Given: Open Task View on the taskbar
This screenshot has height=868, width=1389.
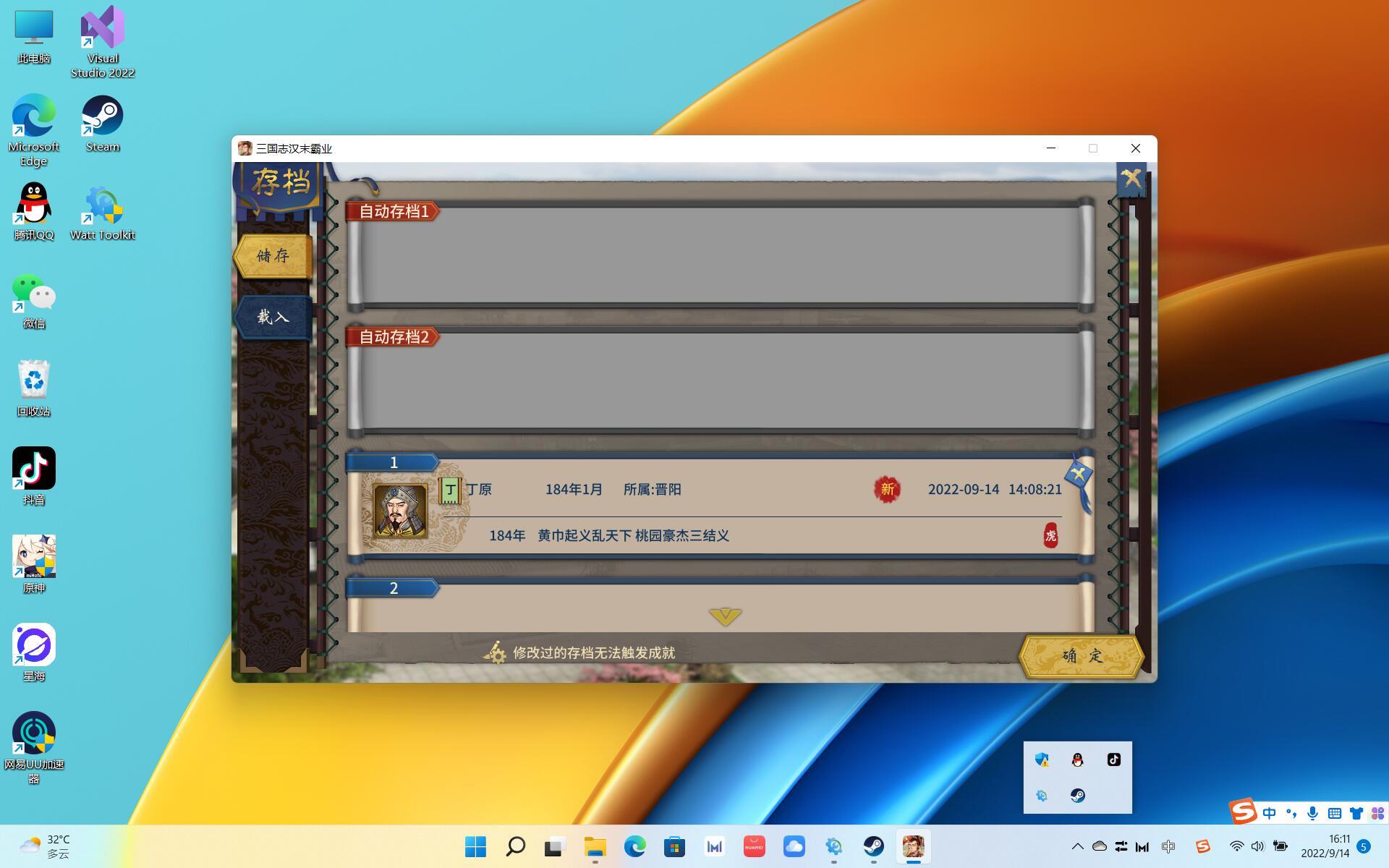Looking at the screenshot, I should (x=555, y=846).
